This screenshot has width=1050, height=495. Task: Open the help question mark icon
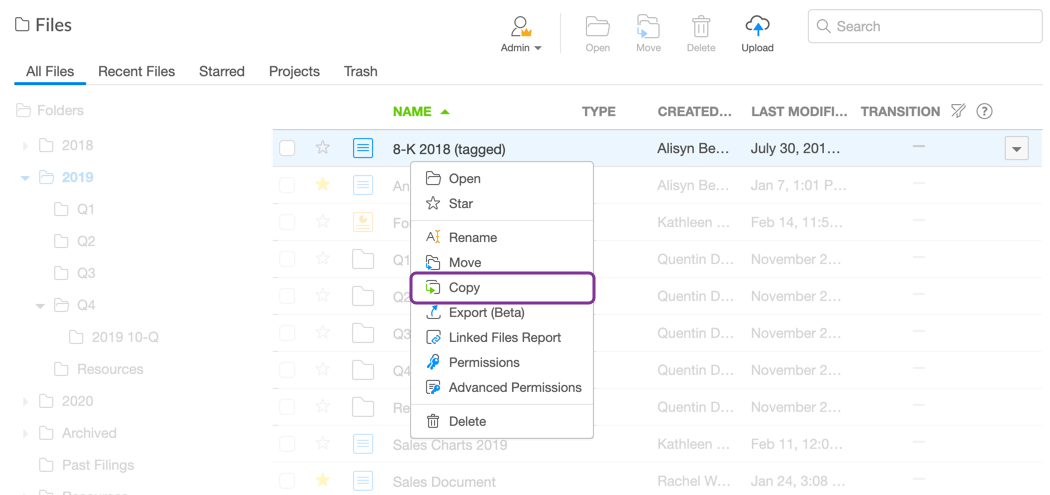click(x=984, y=112)
